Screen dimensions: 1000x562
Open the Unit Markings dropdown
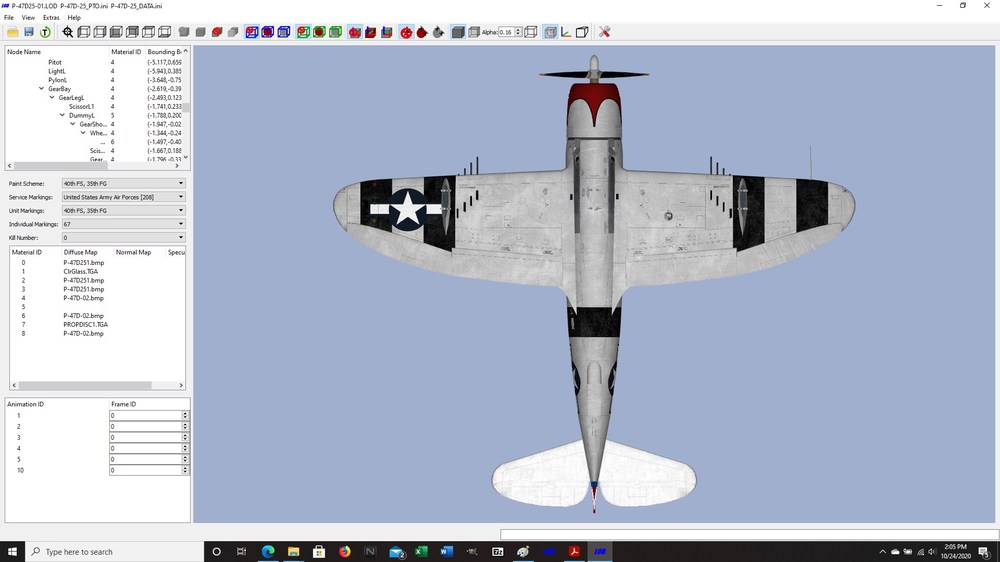123,211
